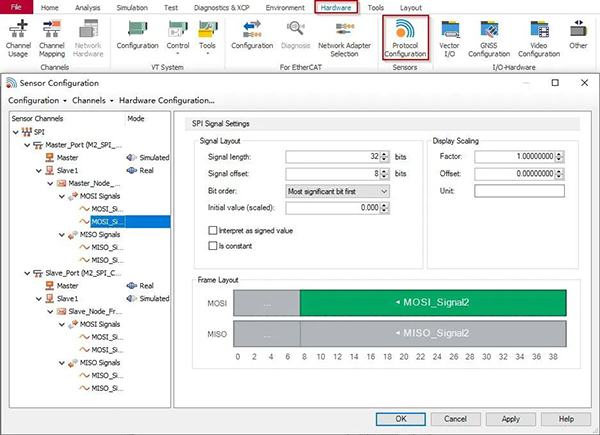Open EtherCAT Configuration
600x435 pixels.
click(252, 35)
